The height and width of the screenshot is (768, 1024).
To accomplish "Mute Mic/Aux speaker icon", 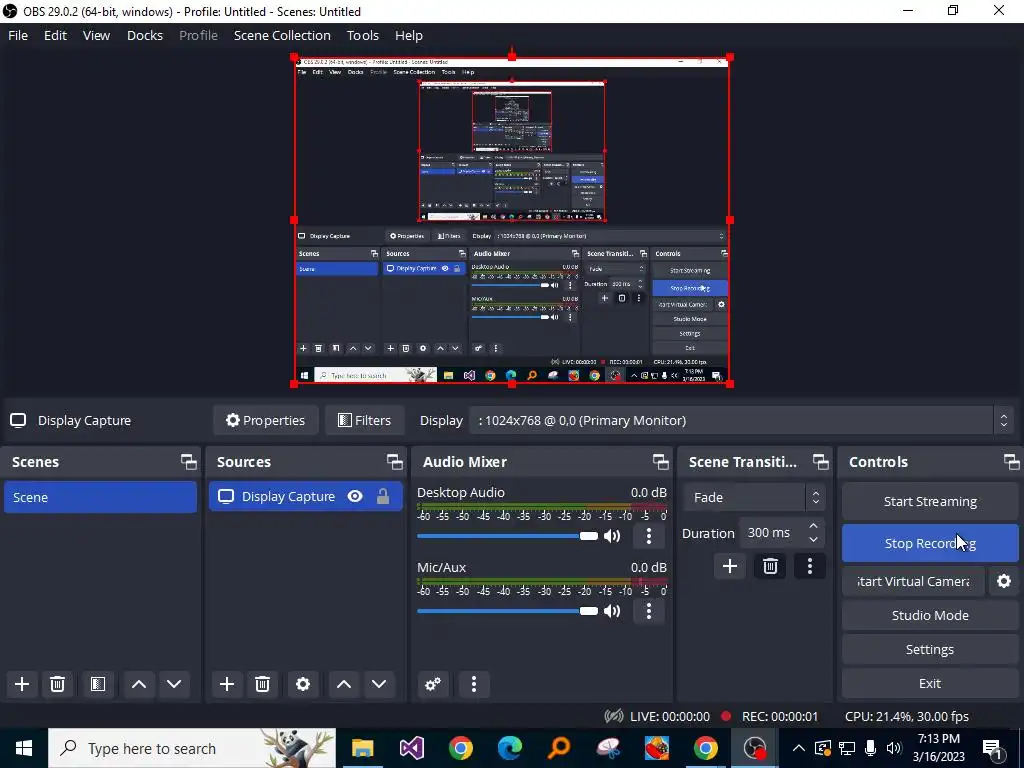I will [x=612, y=611].
